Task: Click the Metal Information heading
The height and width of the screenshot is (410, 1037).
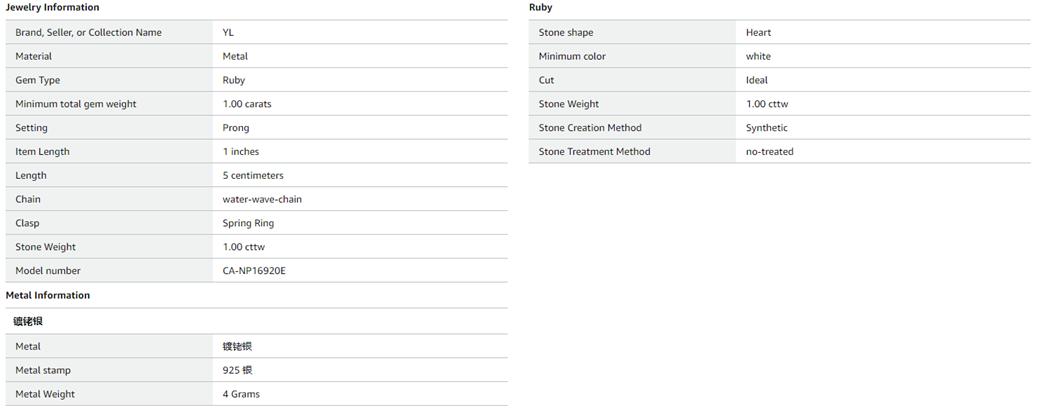Action: click(x=48, y=296)
